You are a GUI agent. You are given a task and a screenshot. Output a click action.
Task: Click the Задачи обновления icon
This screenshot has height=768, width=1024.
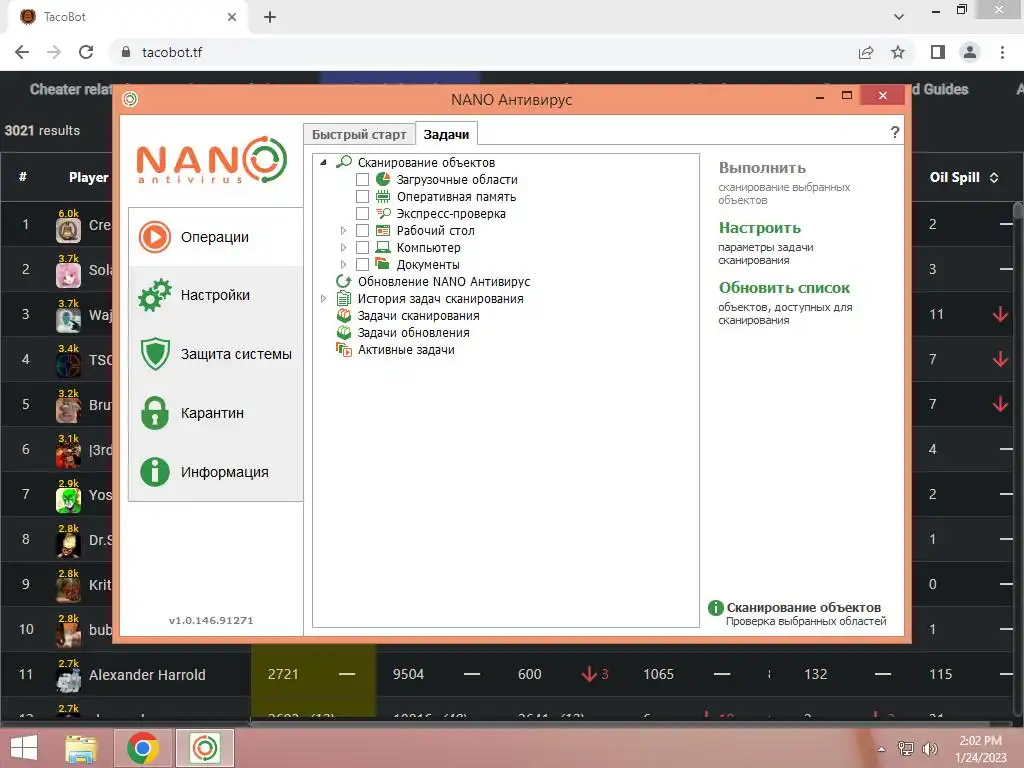point(344,332)
